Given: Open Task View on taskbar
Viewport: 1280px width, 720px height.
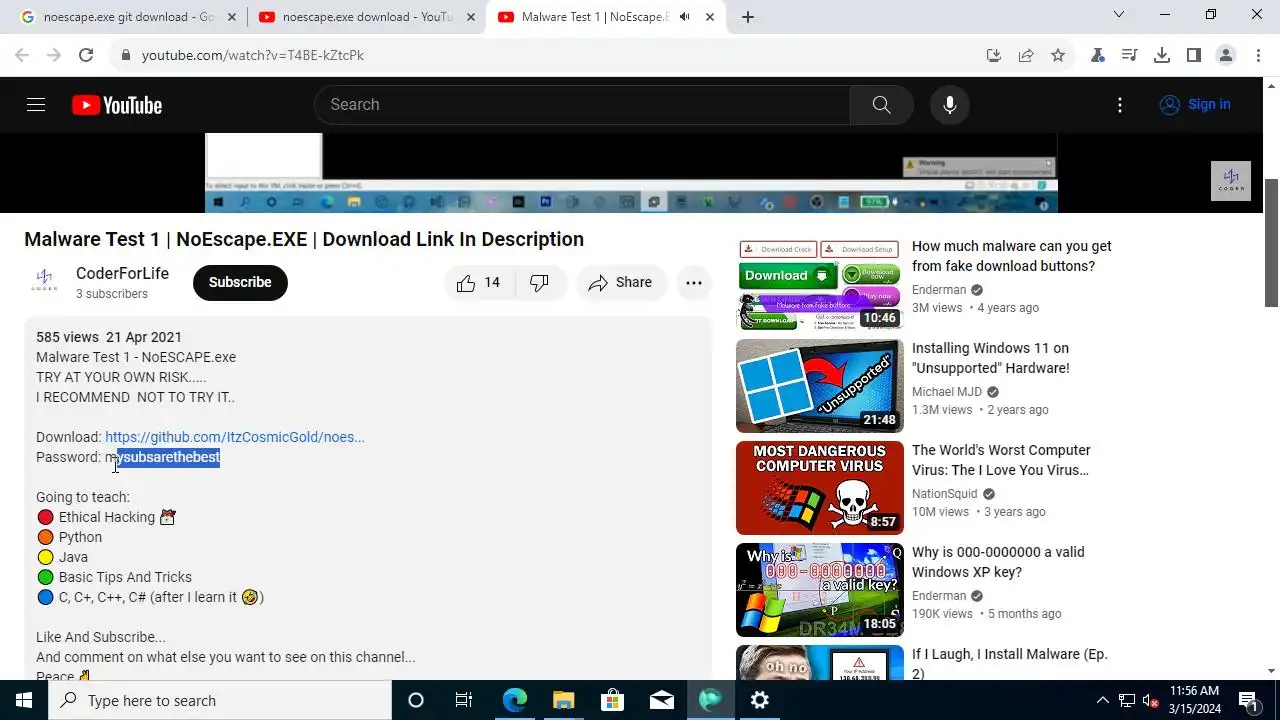Looking at the screenshot, I should [x=464, y=700].
